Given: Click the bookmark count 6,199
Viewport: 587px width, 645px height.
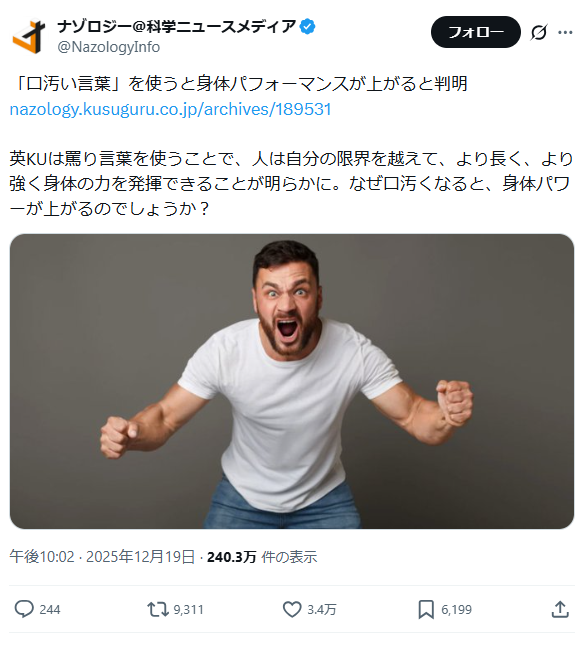Looking at the screenshot, I should click(x=457, y=610).
